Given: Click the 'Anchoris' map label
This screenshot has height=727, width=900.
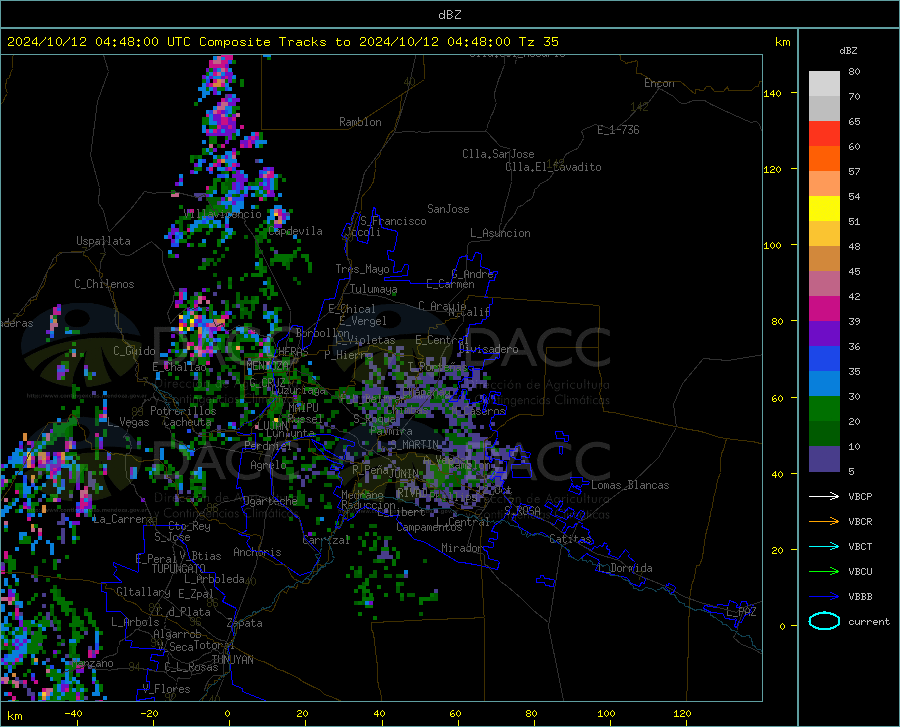Looking at the screenshot, I should (x=257, y=552).
